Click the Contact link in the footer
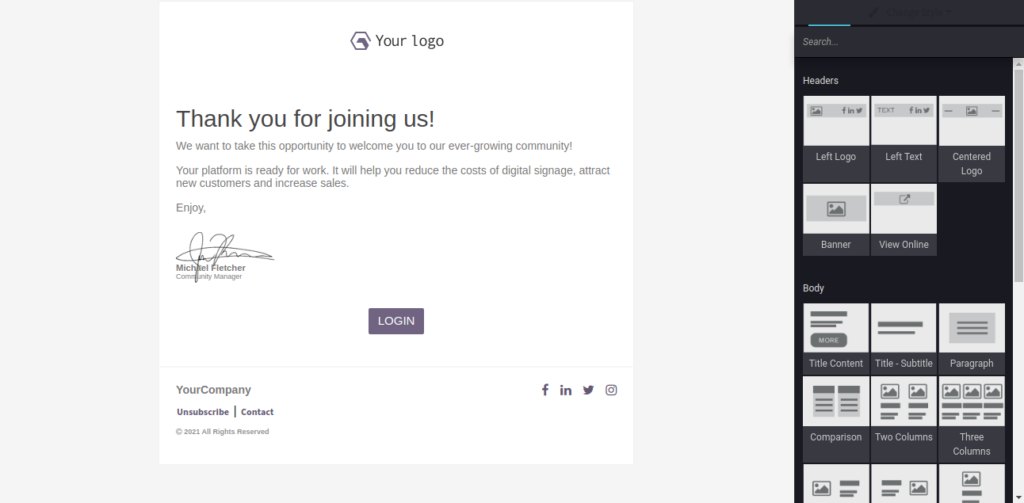Viewport: 1024px width, 503px height. [257, 412]
